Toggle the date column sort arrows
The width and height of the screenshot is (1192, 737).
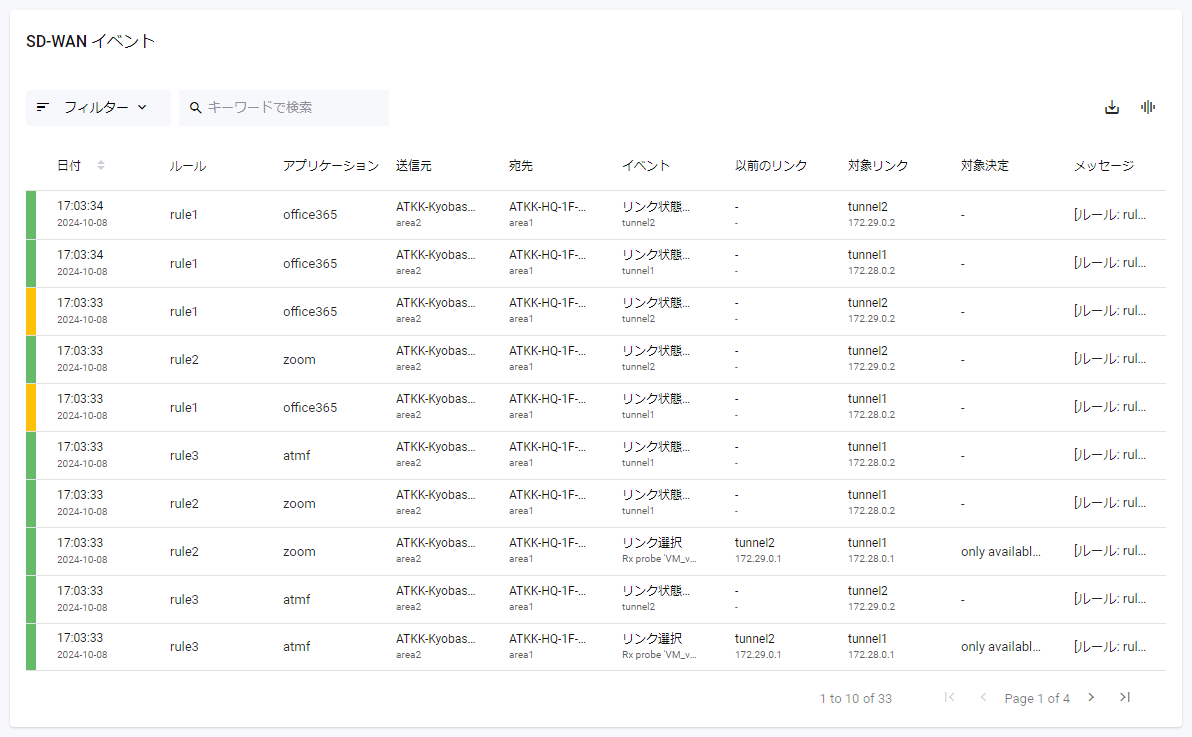(x=100, y=166)
